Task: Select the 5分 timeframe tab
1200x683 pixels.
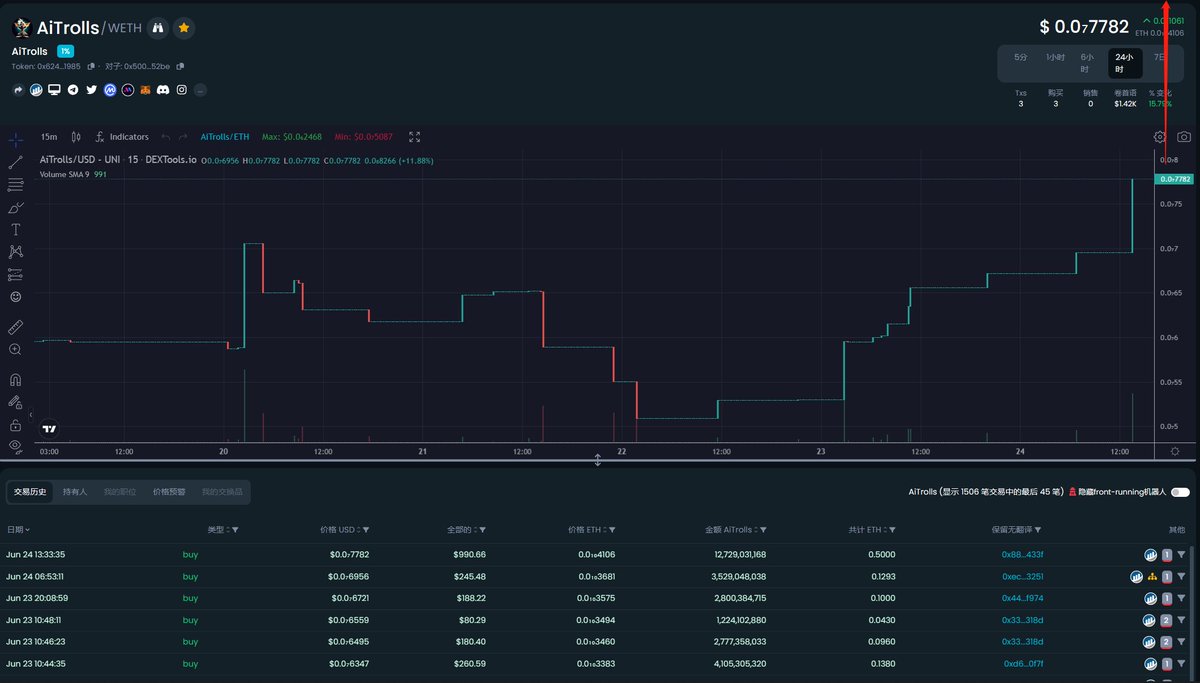Action: [x=1020, y=57]
